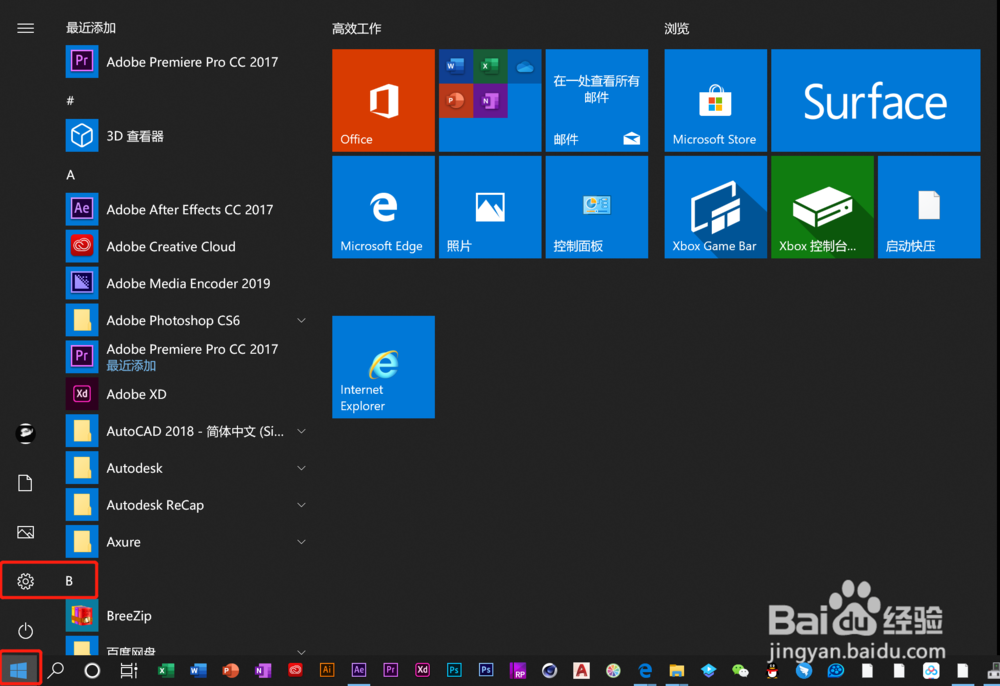
Task: Click the Pictures icon in the Start sidebar
Action: [24, 532]
